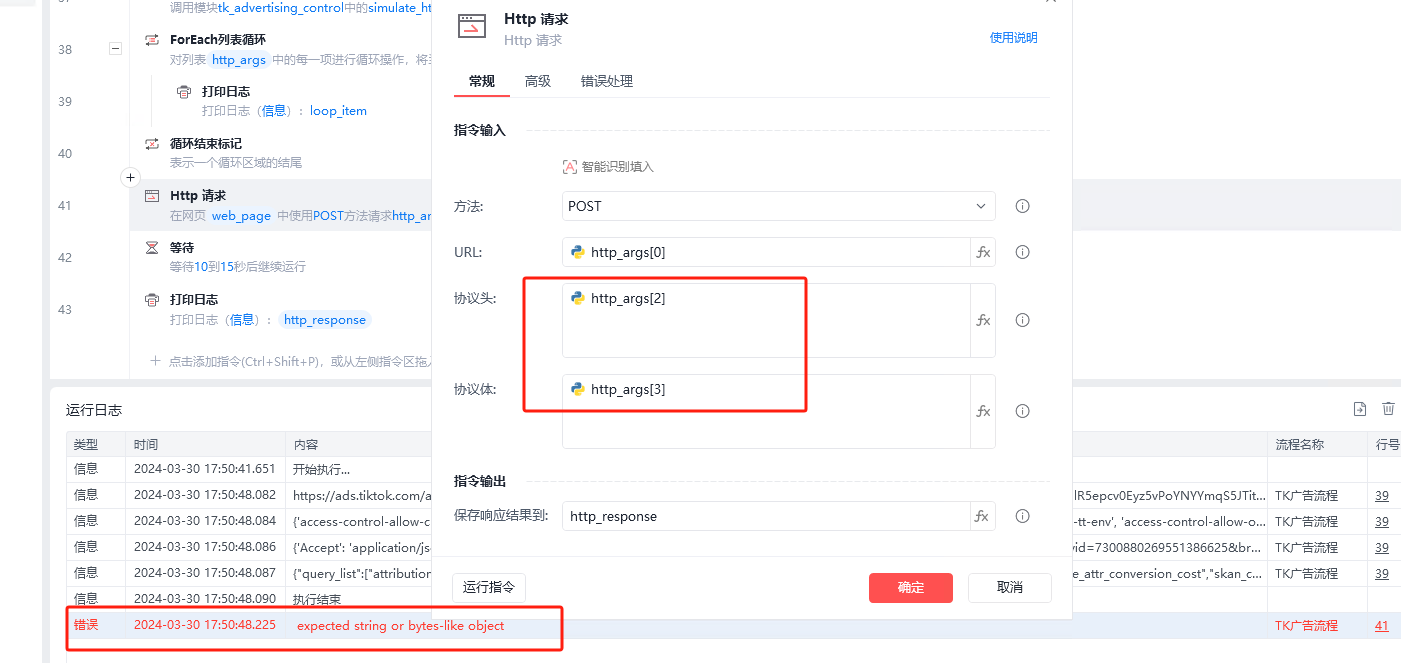
Task: Switch to the 错误处理 tab
Action: [x=607, y=81]
